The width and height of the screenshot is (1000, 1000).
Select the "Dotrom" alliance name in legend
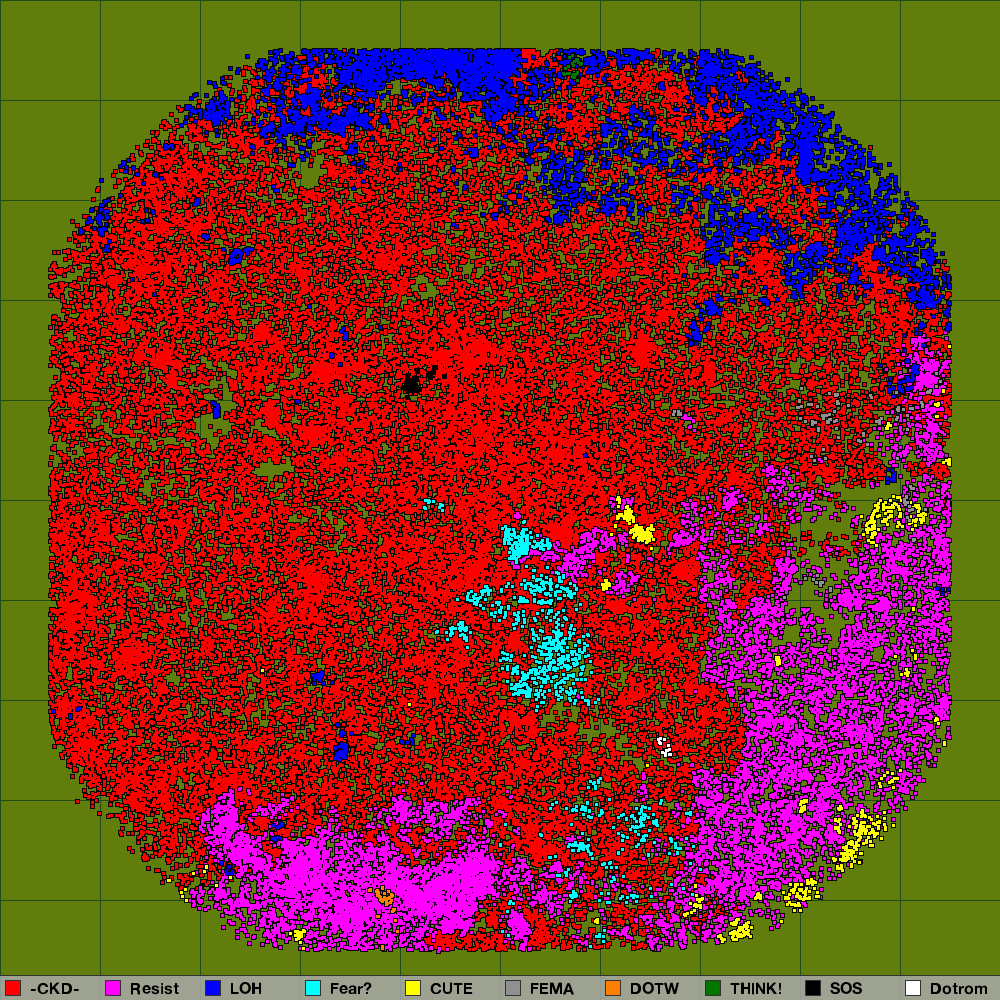(x=958, y=988)
